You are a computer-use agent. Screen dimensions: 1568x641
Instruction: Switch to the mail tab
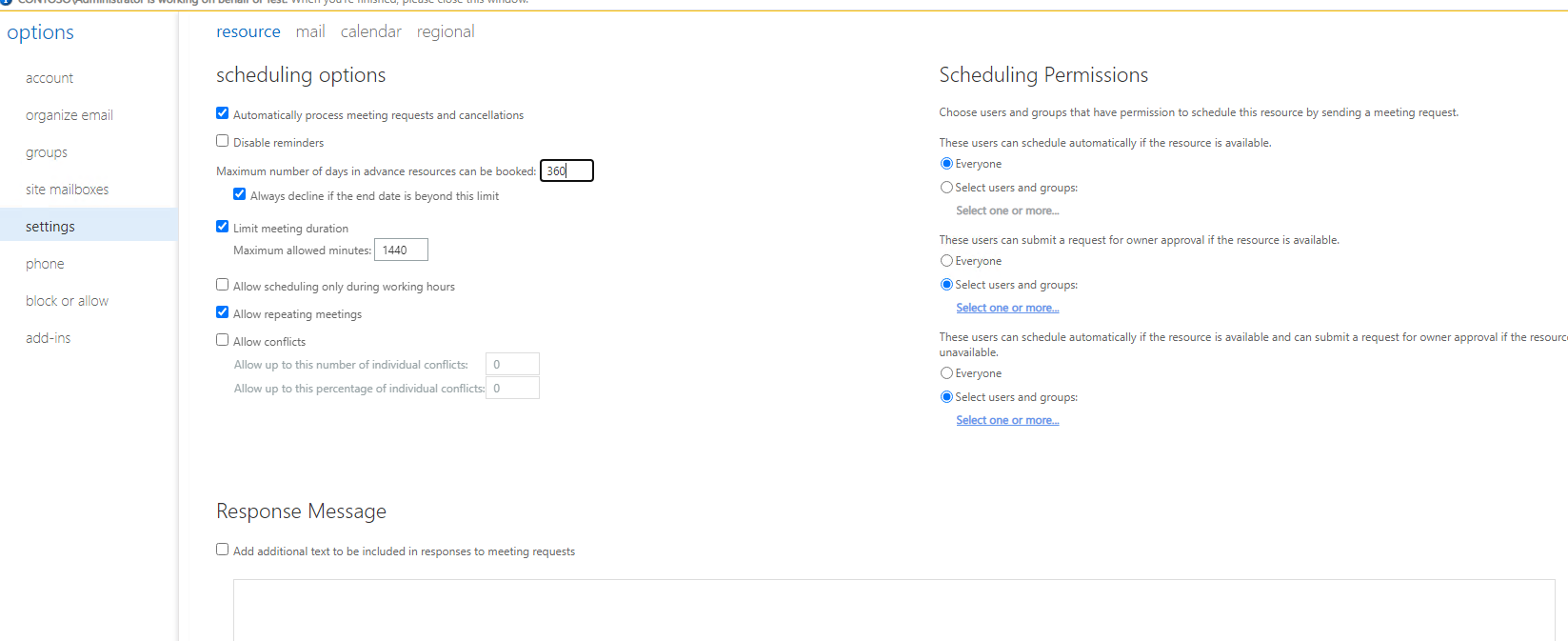(310, 31)
